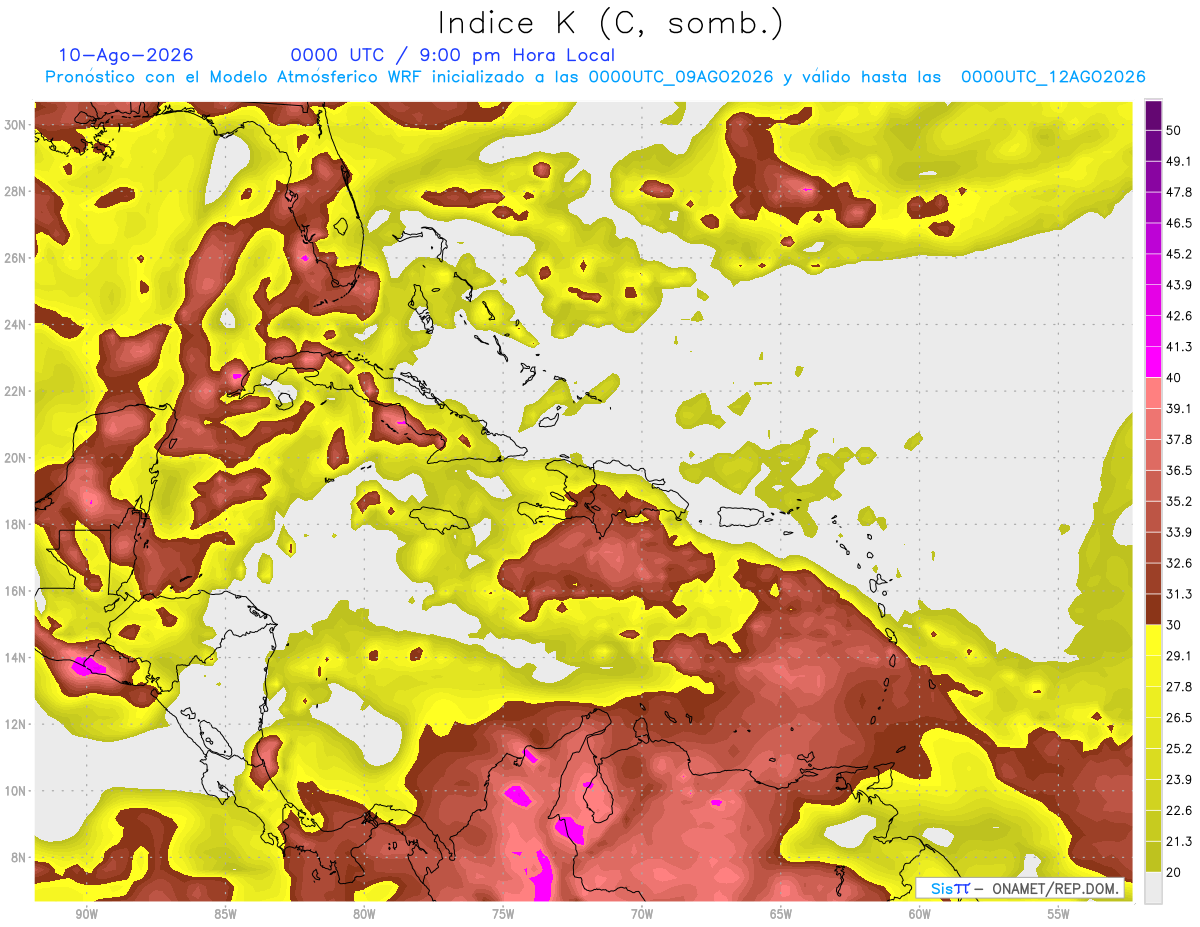Click the colorbar value "25.2"
Viewport: 1200px width, 927px height.
pos(1179,749)
